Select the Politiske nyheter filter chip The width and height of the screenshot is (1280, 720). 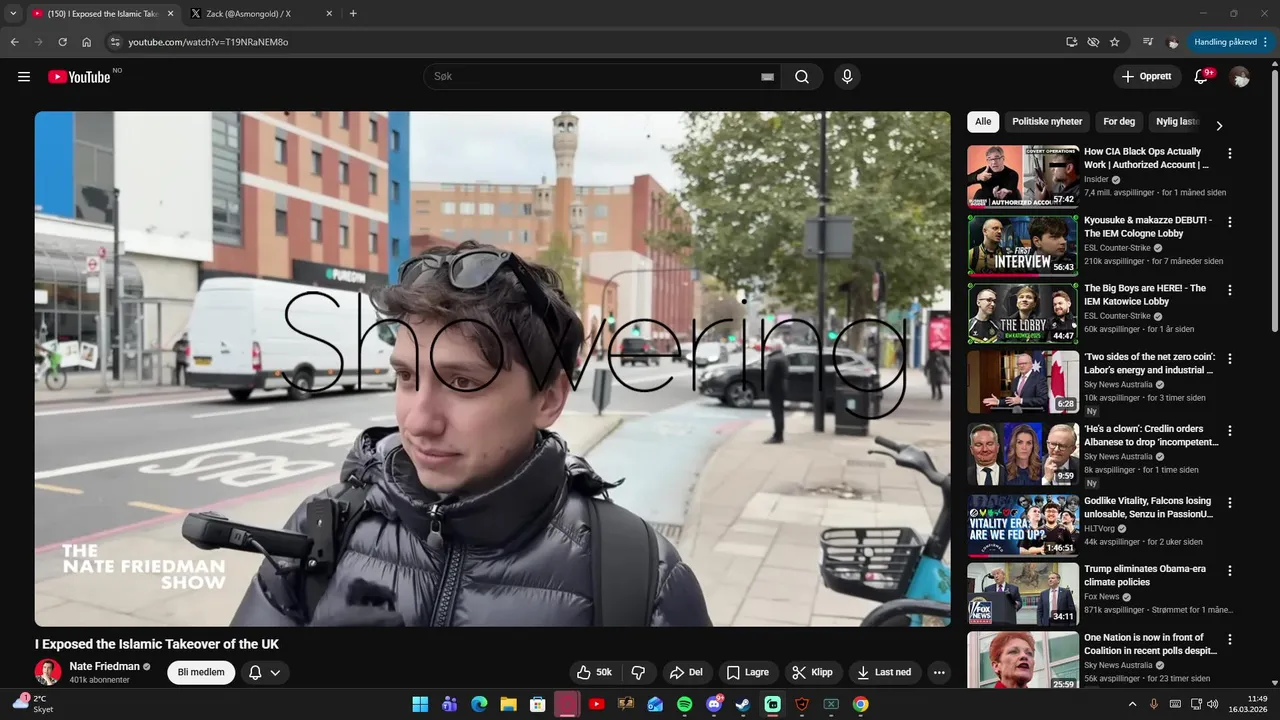click(1047, 122)
